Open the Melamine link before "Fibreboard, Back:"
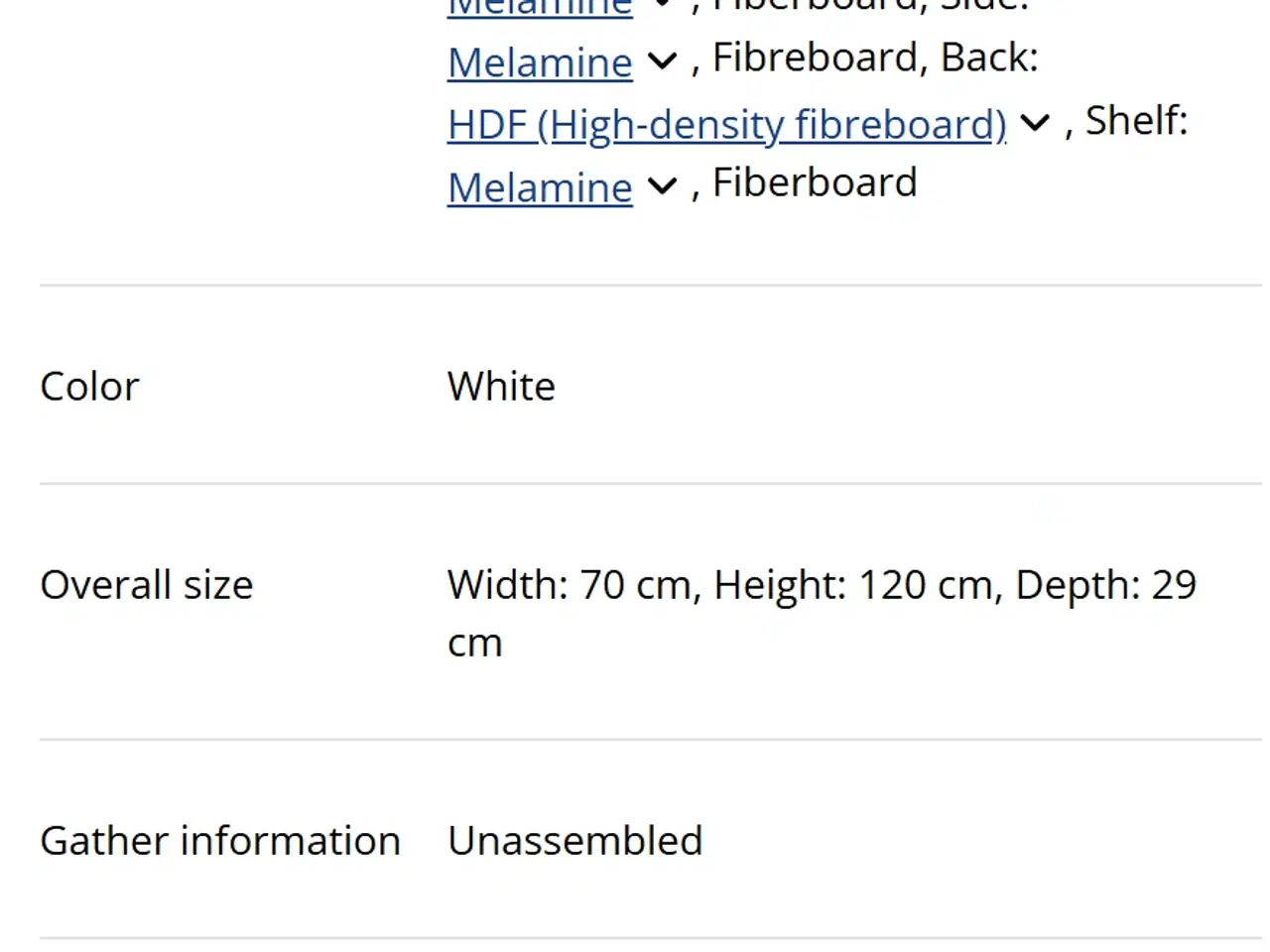 tap(540, 62)
